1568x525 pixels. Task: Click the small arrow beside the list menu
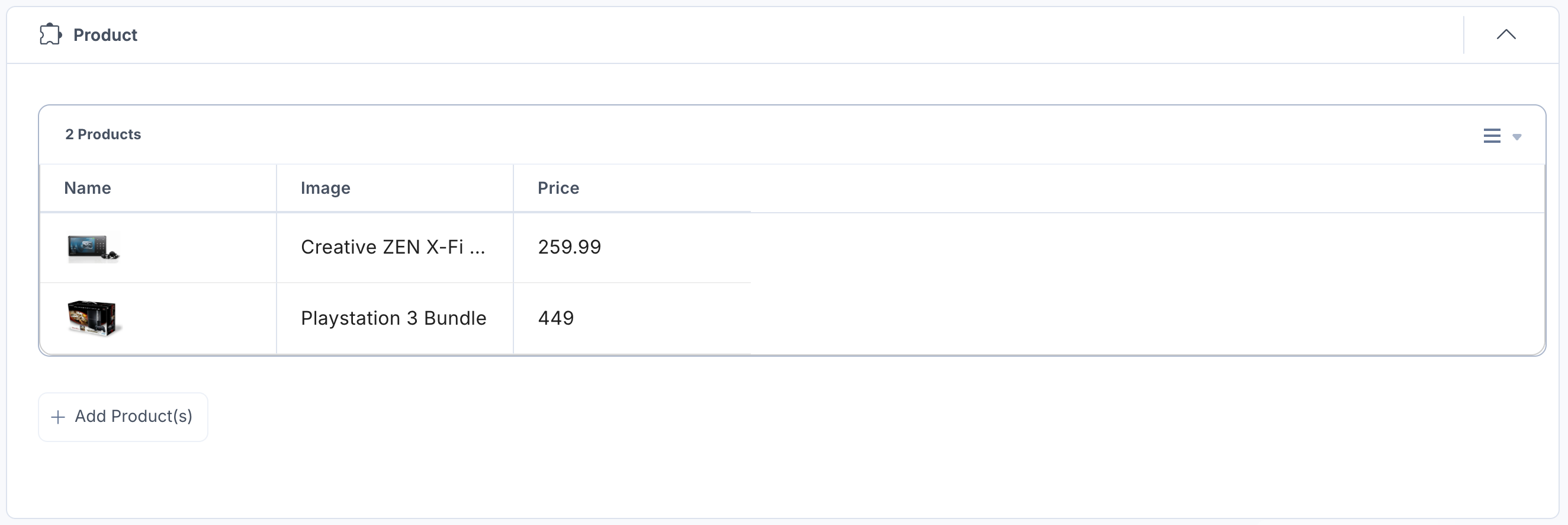tap(1517, 137)
